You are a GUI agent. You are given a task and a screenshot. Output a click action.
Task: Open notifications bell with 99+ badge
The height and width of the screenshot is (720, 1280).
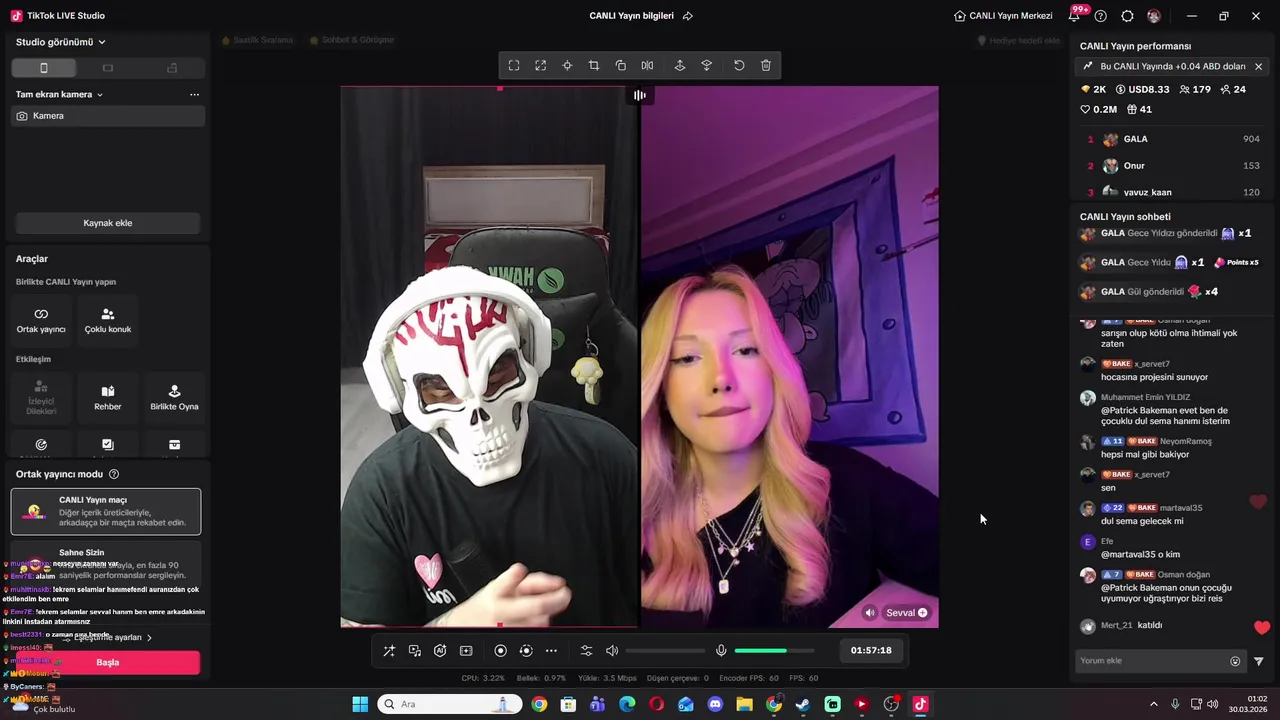pyautogui.click(x=1075, y=16)
